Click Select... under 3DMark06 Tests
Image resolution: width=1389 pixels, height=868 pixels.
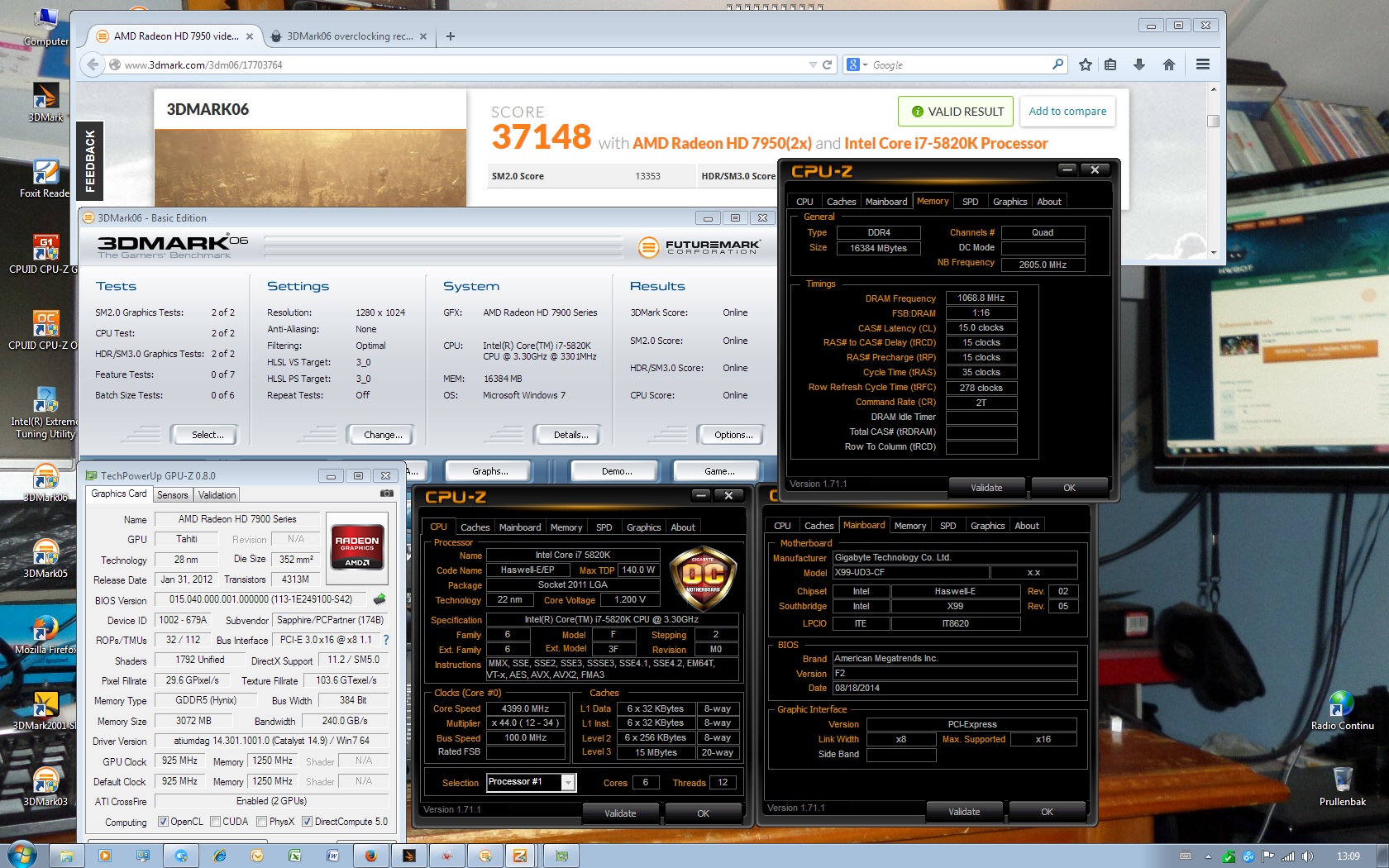coord(208,435)
